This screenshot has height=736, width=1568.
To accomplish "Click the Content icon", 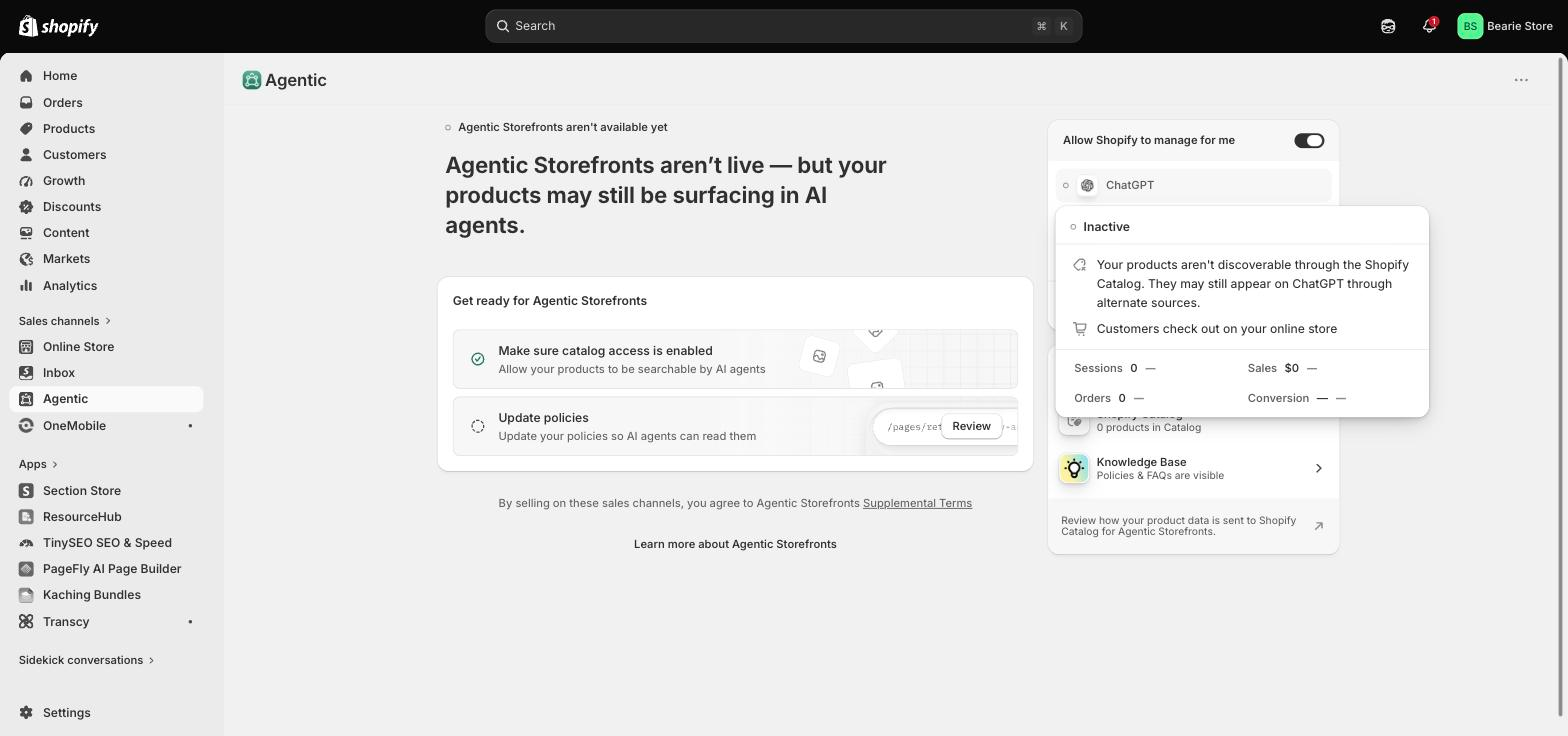I will (26, 232).
